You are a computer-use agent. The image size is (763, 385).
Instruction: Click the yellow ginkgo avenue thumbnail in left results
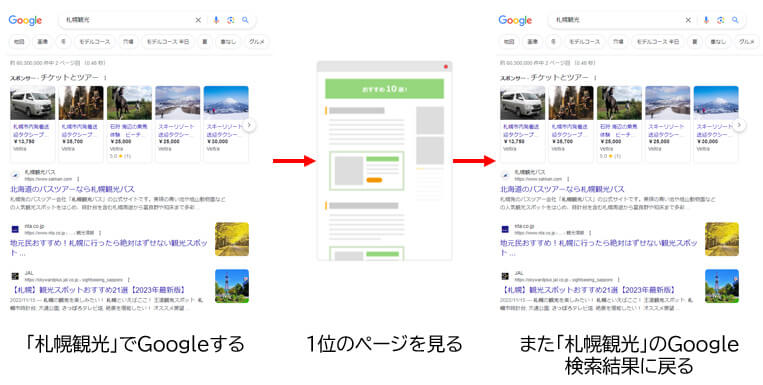232,239
